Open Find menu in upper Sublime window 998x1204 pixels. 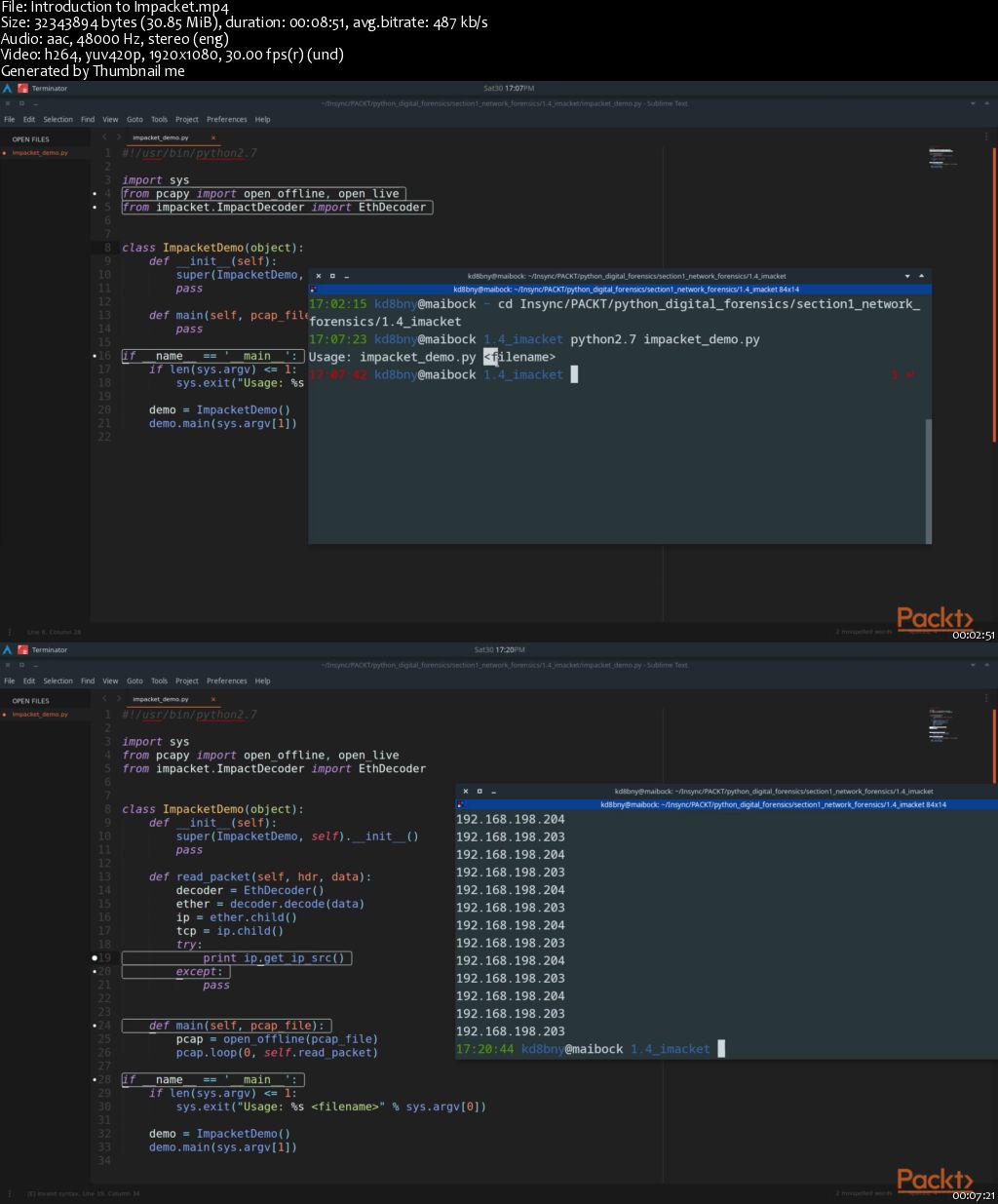[88, 120]
